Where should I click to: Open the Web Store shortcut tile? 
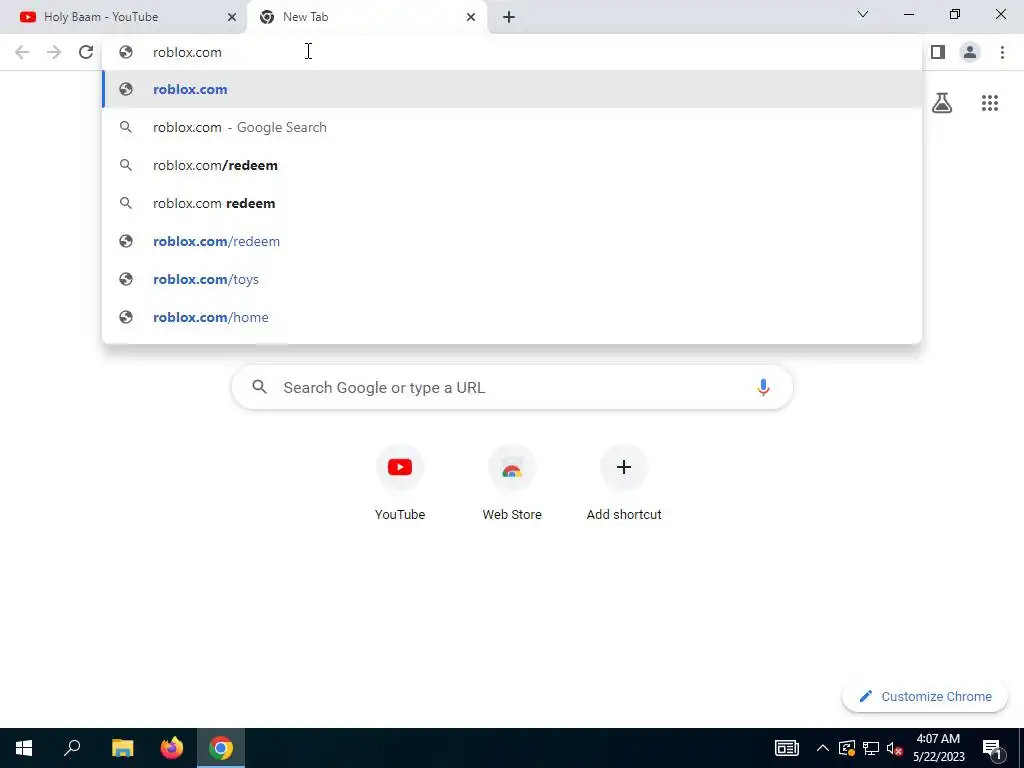[512, 482]
